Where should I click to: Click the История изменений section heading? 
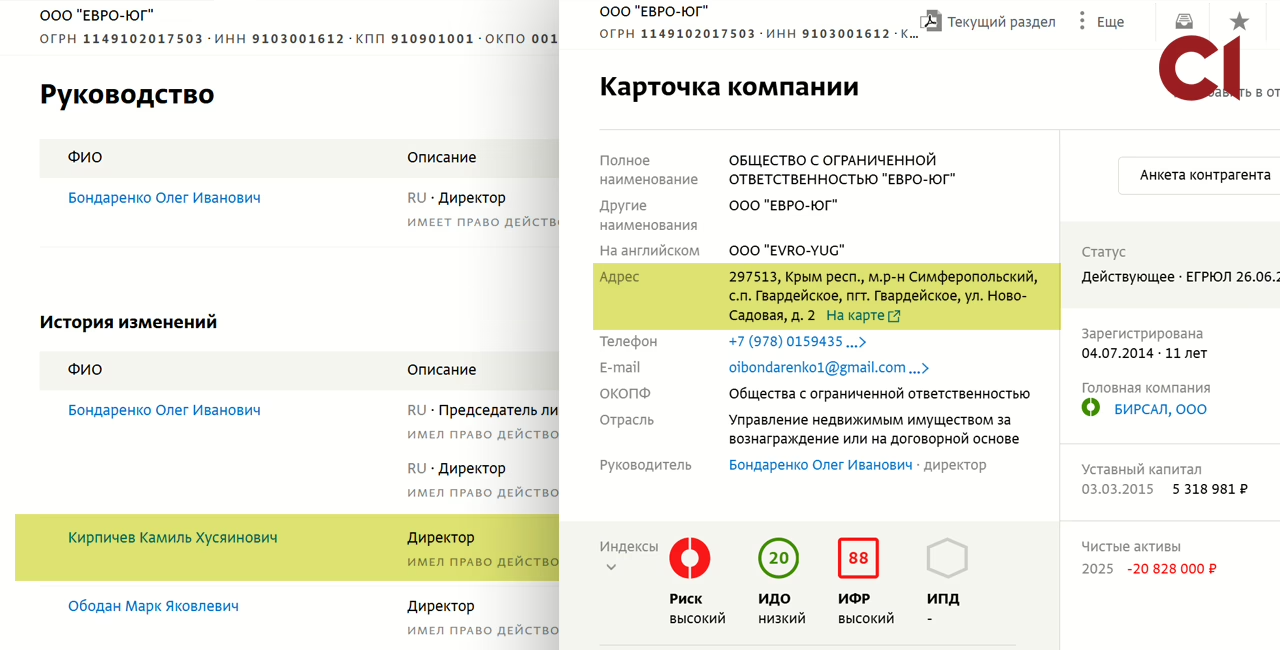pyautogui.click(x=128, y=322)
